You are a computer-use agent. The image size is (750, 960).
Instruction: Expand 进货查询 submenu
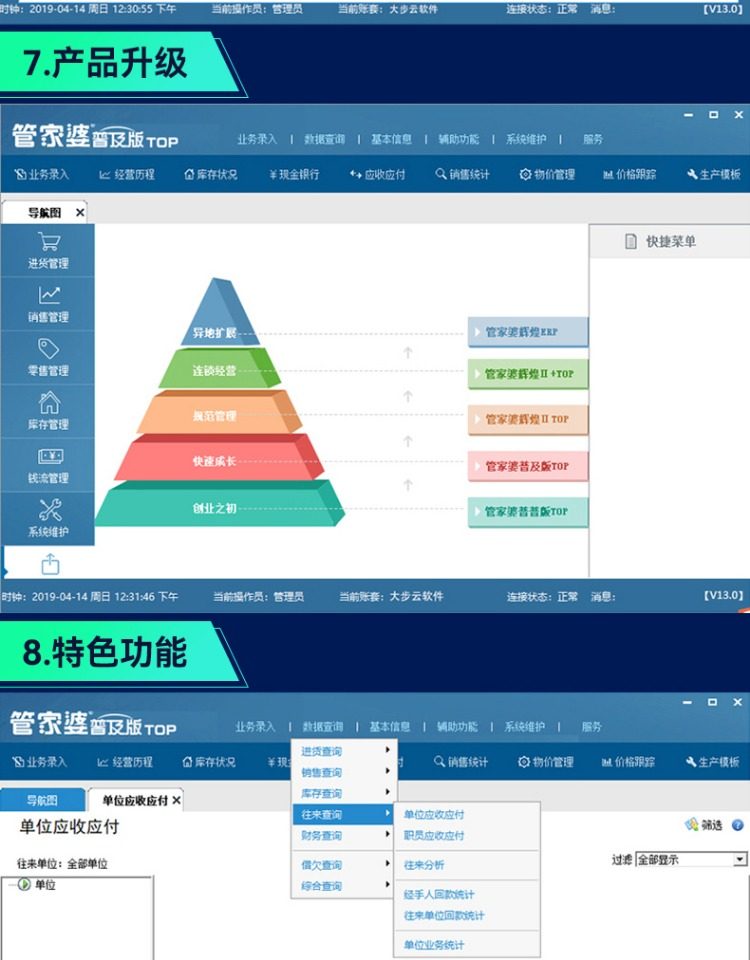345,751
